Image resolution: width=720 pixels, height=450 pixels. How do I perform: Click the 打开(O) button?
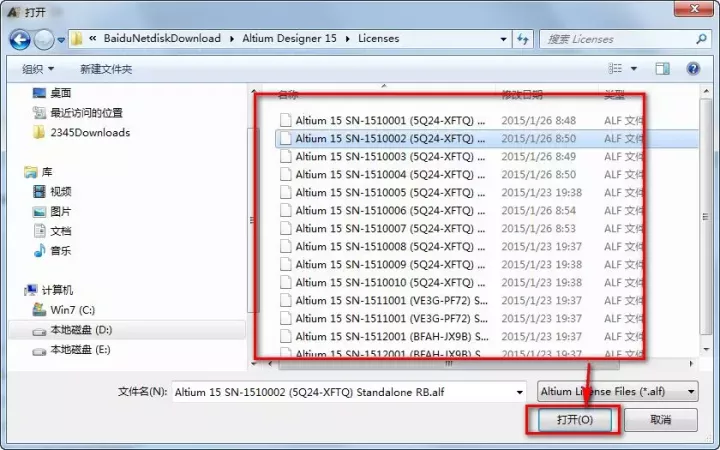coord(574,420)
